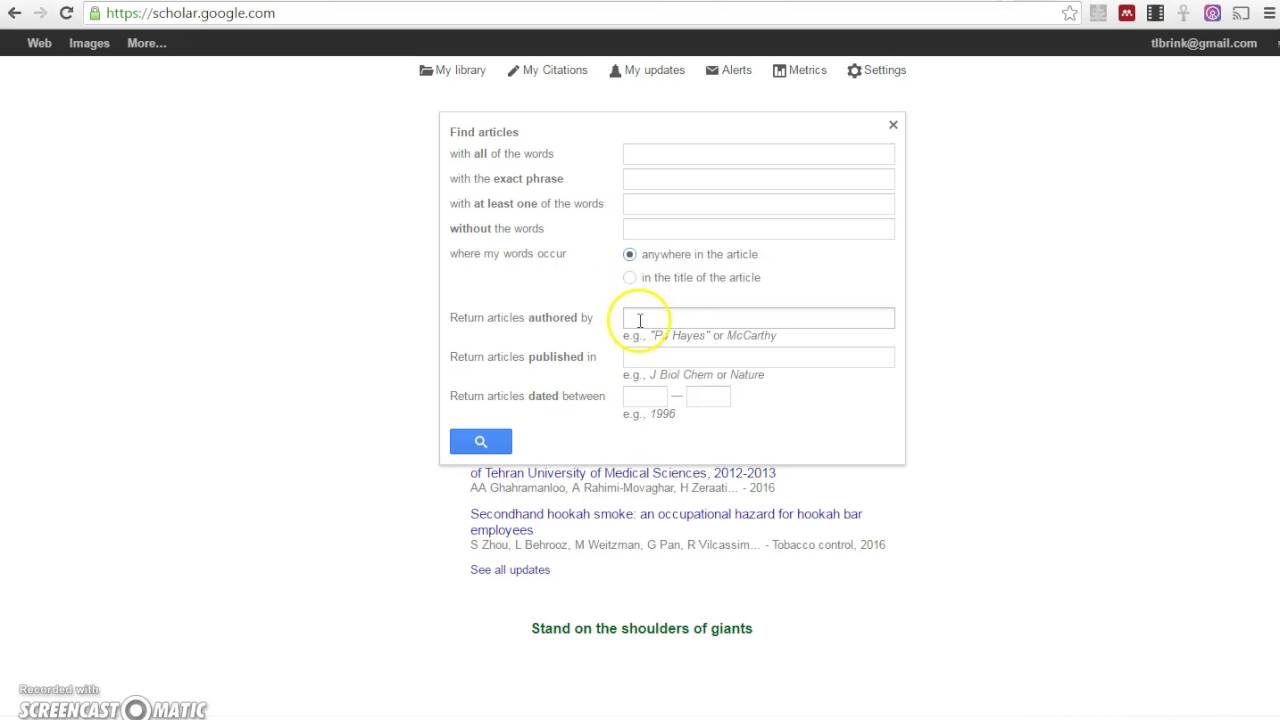Click the red M extension icon
The width and height of the screenshot is (1280, 720).
pos(1127,13)
